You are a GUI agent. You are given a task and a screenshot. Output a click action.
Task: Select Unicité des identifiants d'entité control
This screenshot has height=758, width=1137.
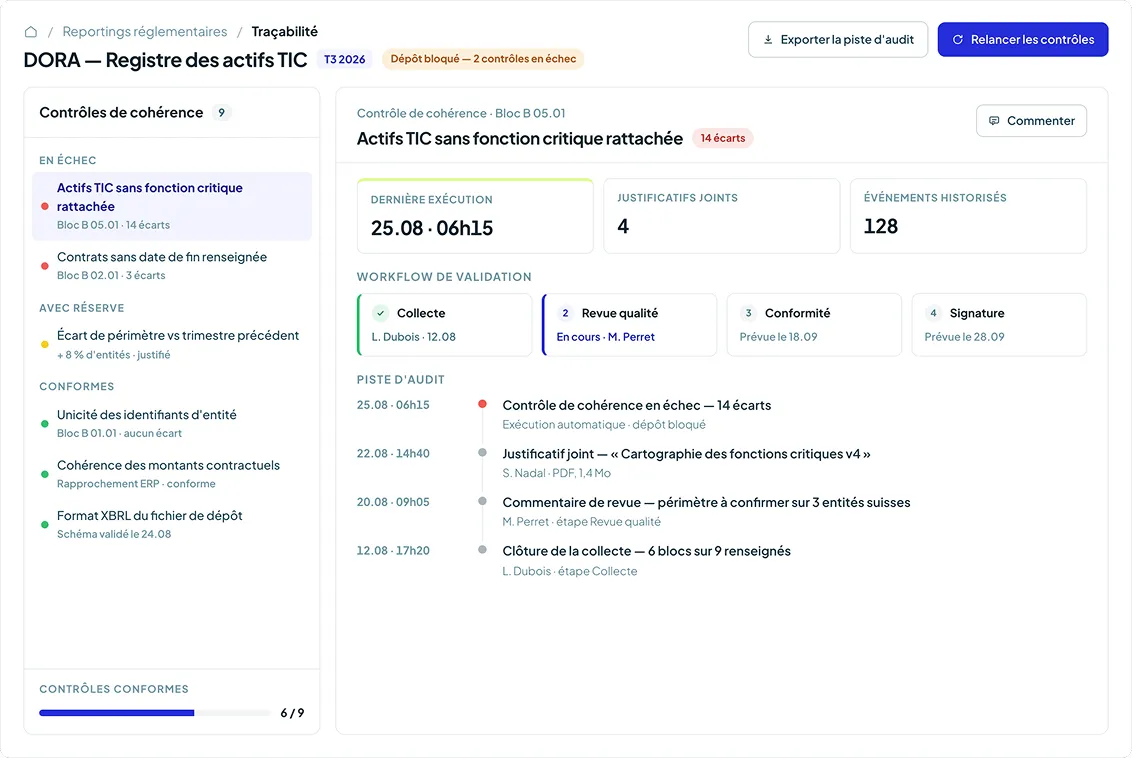172,423
